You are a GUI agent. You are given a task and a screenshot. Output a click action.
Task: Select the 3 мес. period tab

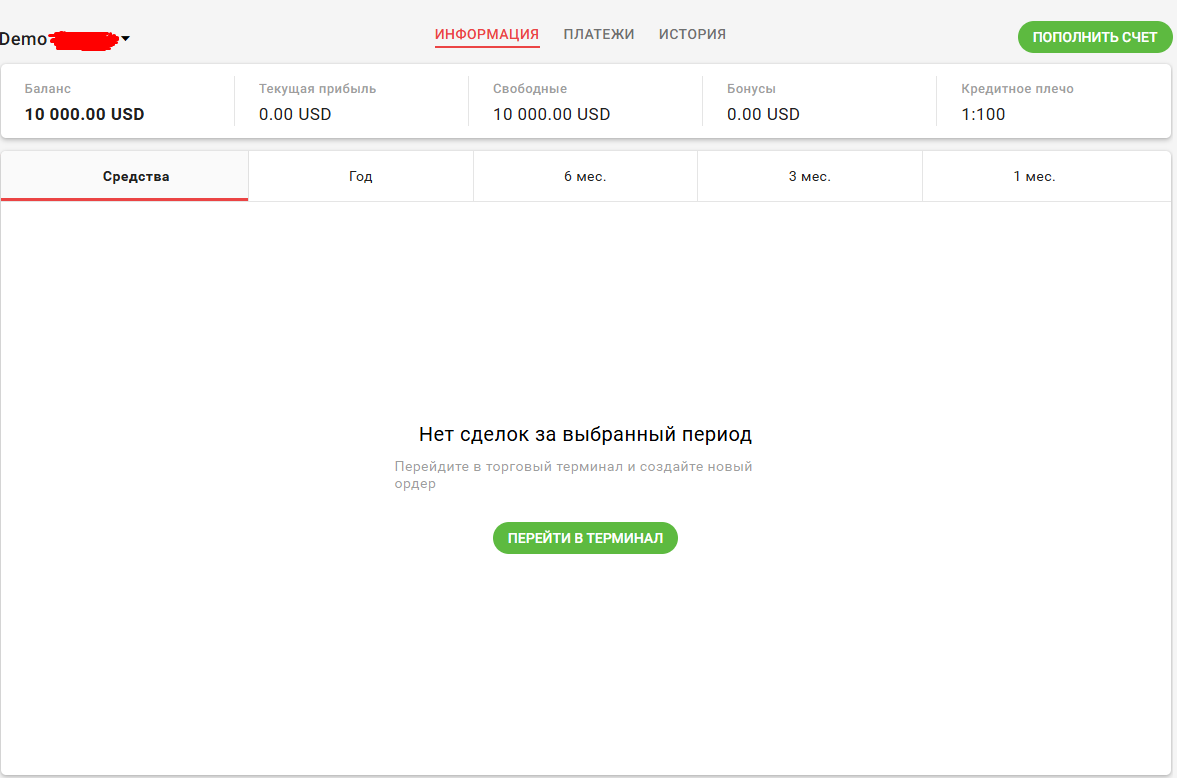click(x=809, y=176)
